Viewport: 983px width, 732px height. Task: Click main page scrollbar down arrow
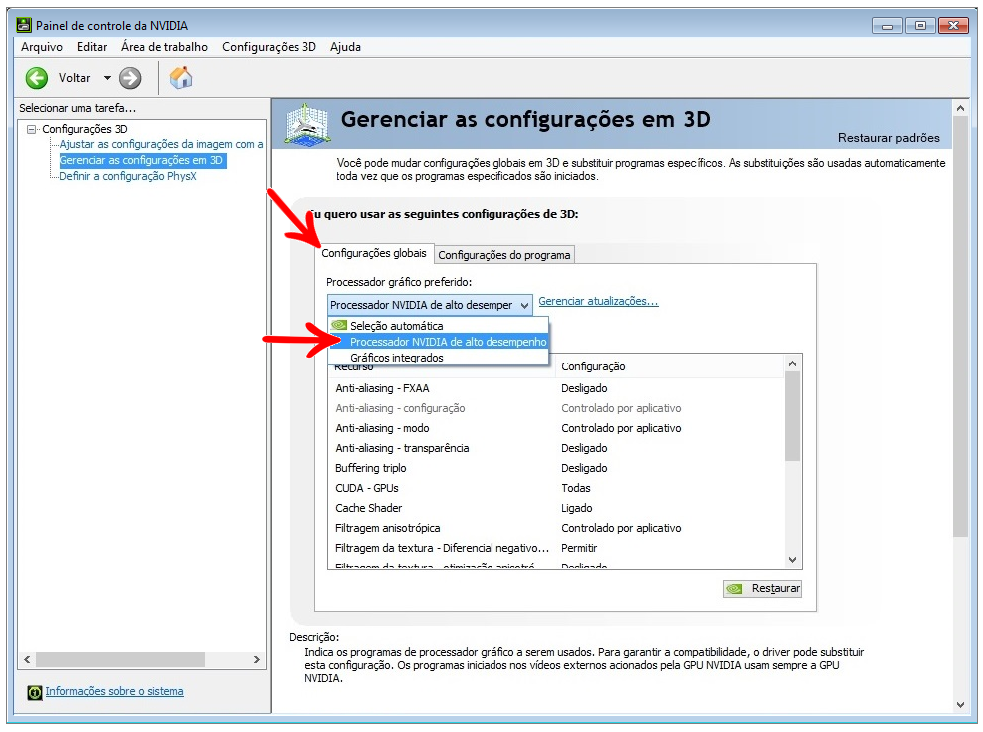point(960,705)
